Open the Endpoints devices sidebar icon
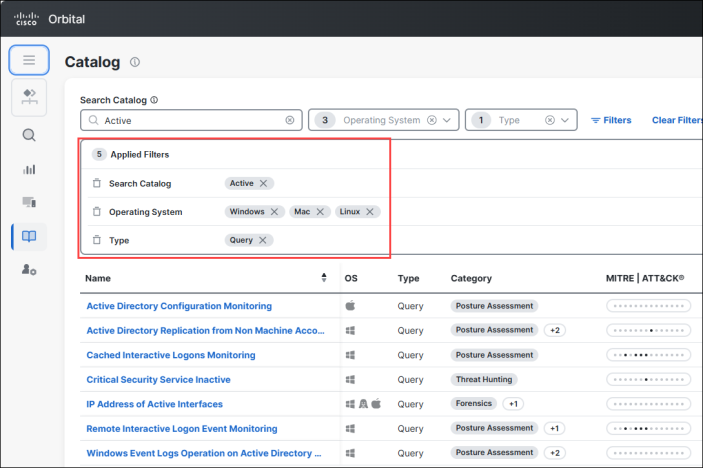Screen dimensions: 703x468 click(x=29, y=202)
